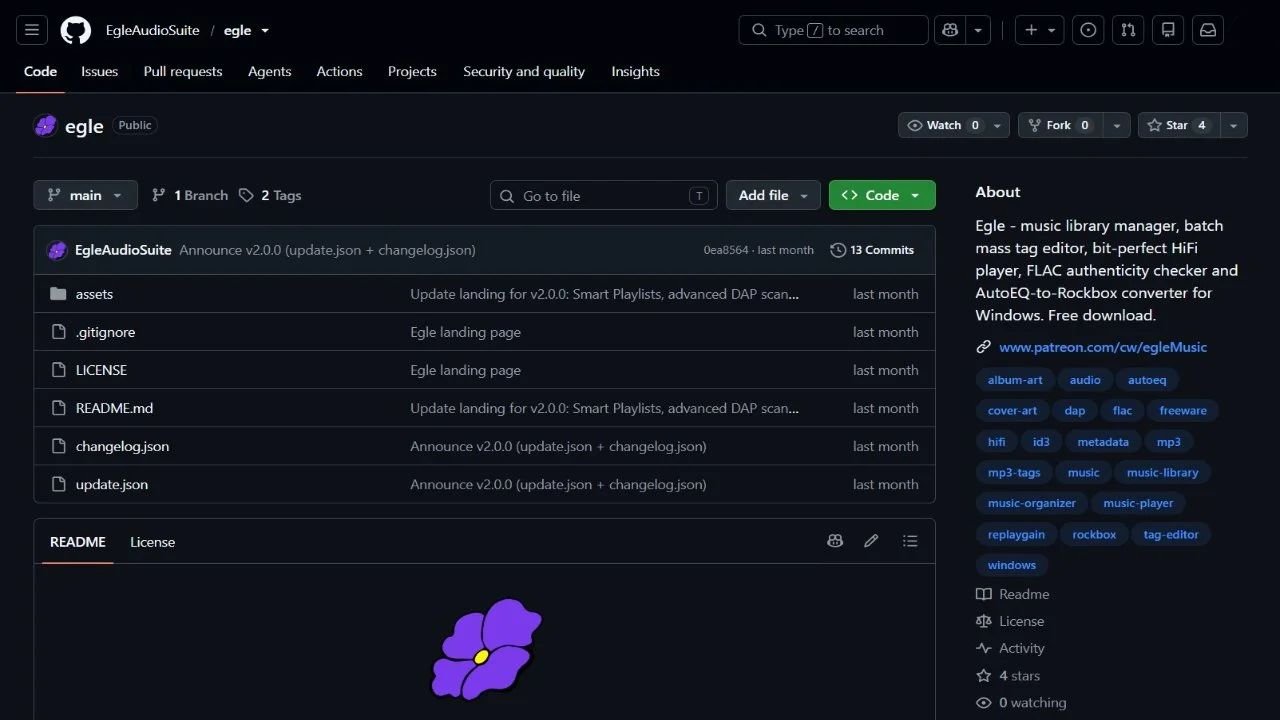Open the main branch selector dropdown
Image resolution: width=1280 pixels, height=720 pixels.
pos(85,195)
